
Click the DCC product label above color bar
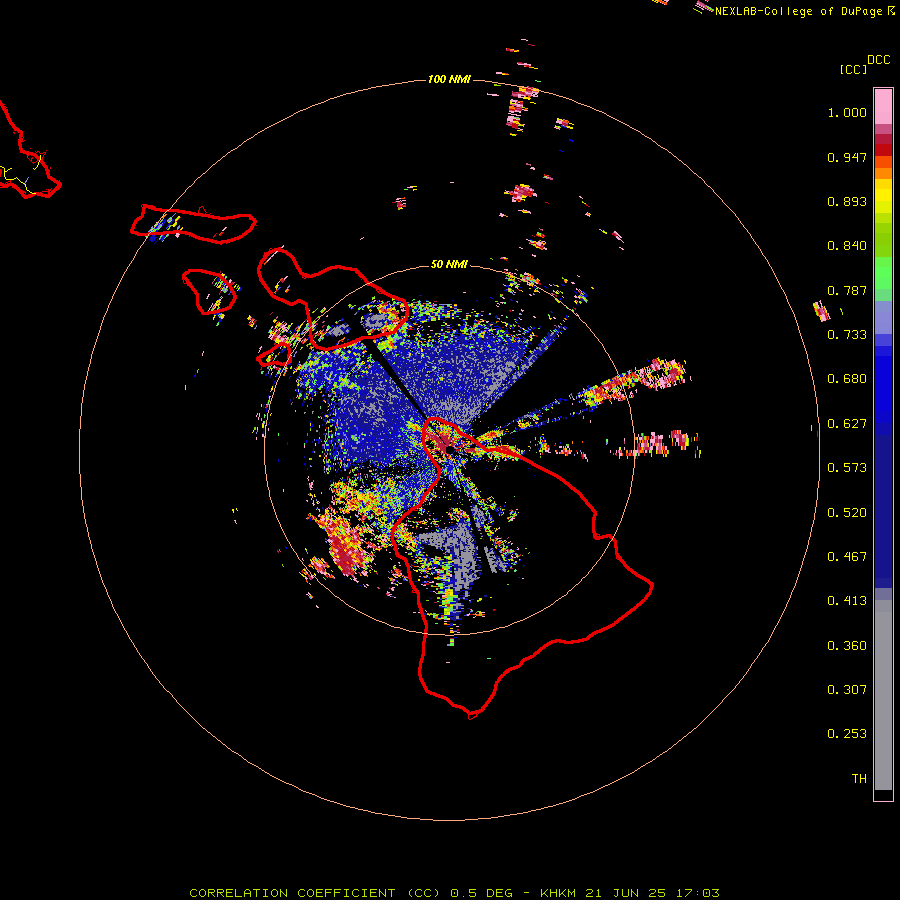[x=878, y=60]
